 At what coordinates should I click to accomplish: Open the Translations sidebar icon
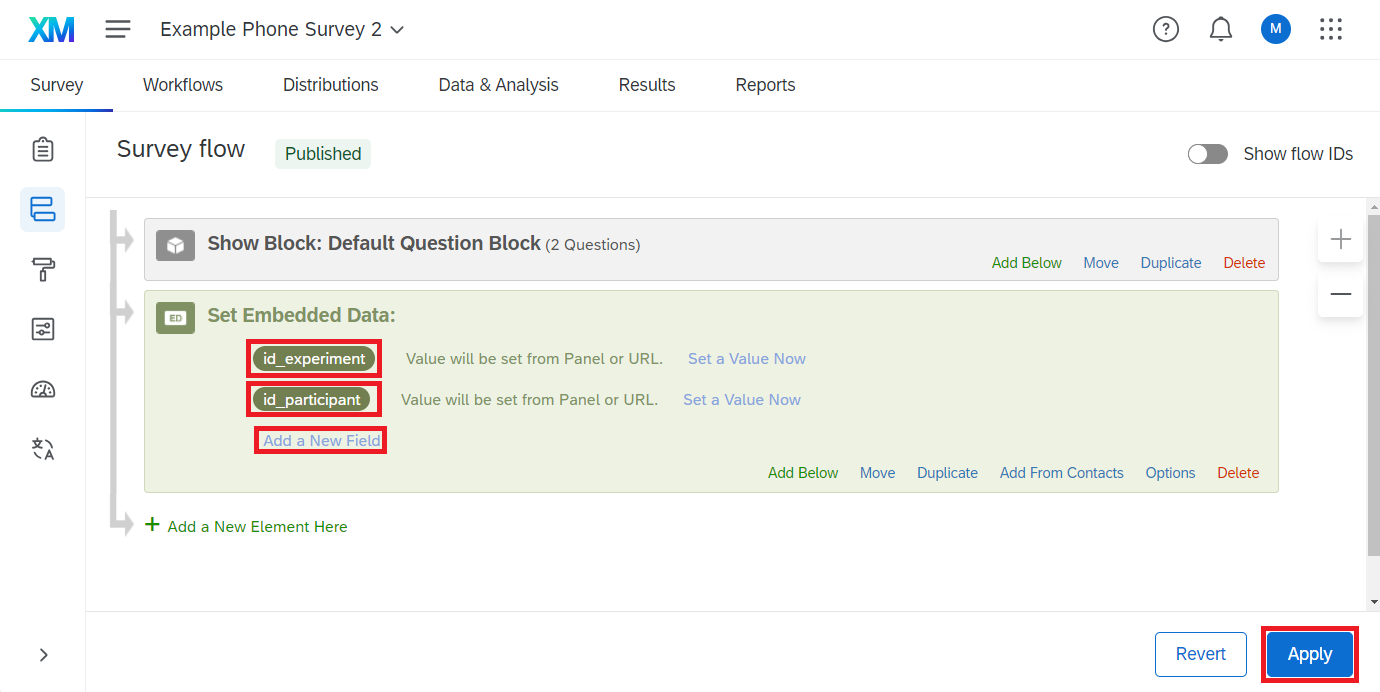coord(43,449)
